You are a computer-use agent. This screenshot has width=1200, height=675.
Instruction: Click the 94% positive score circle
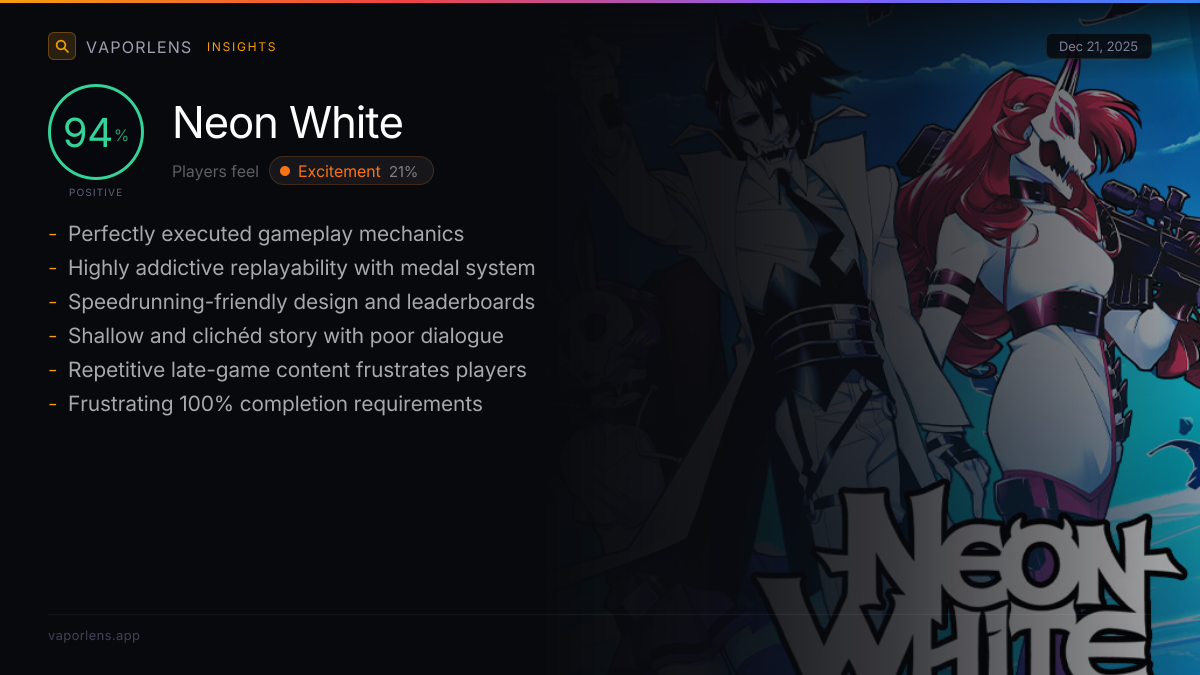click(x=96, y=132)
